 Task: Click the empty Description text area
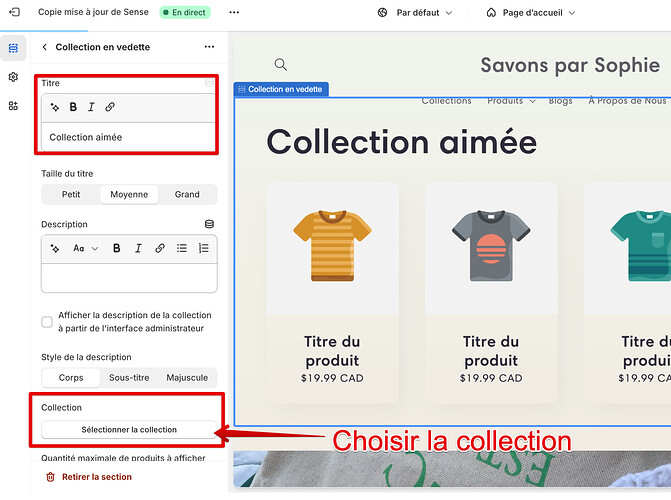pyautogui.click(x=129, y=278)
